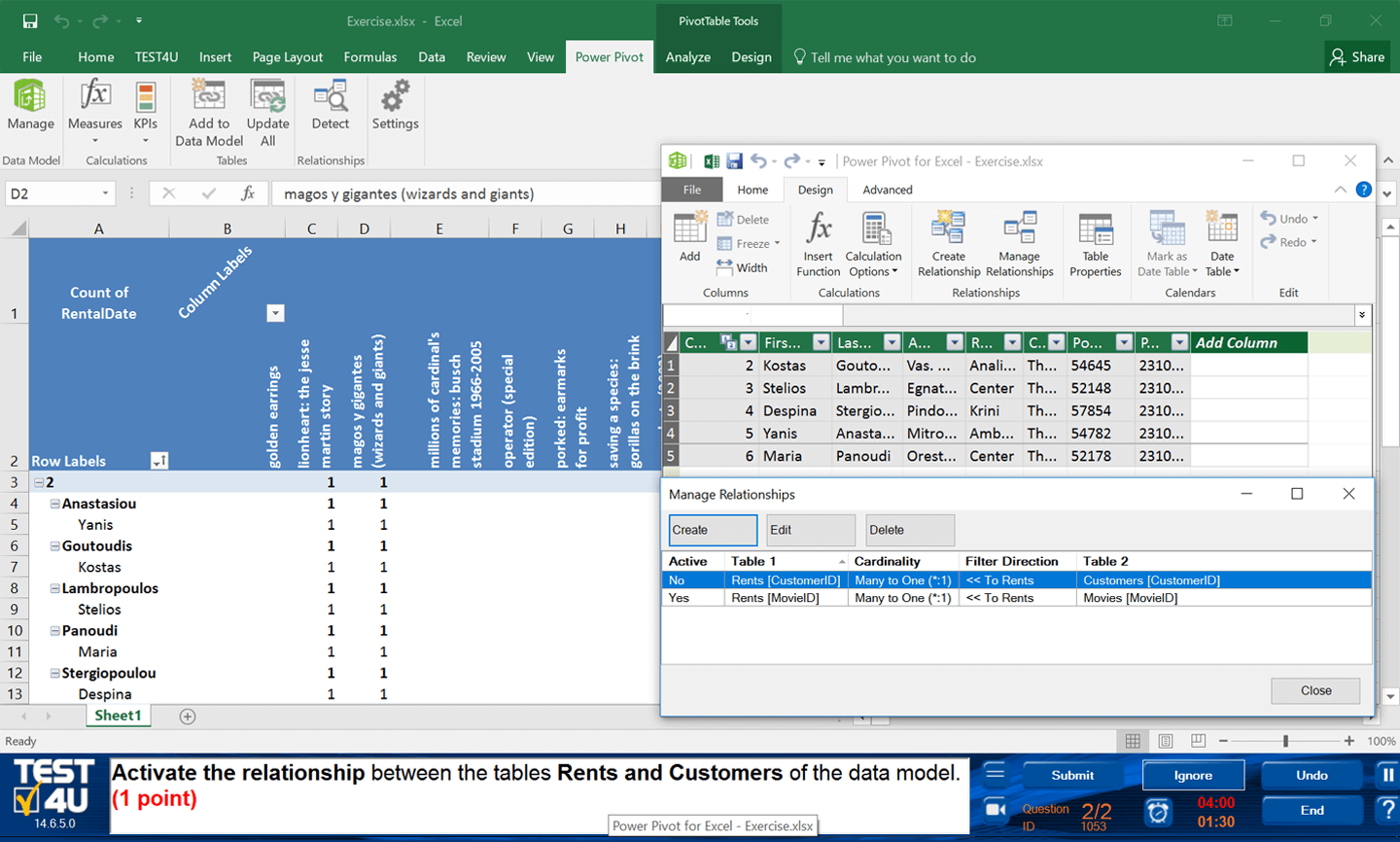Image resolution: width=1400 pixels, height=842 pixels.
Task: Open Row Labels filter dropdown
Action: [159, 461]
